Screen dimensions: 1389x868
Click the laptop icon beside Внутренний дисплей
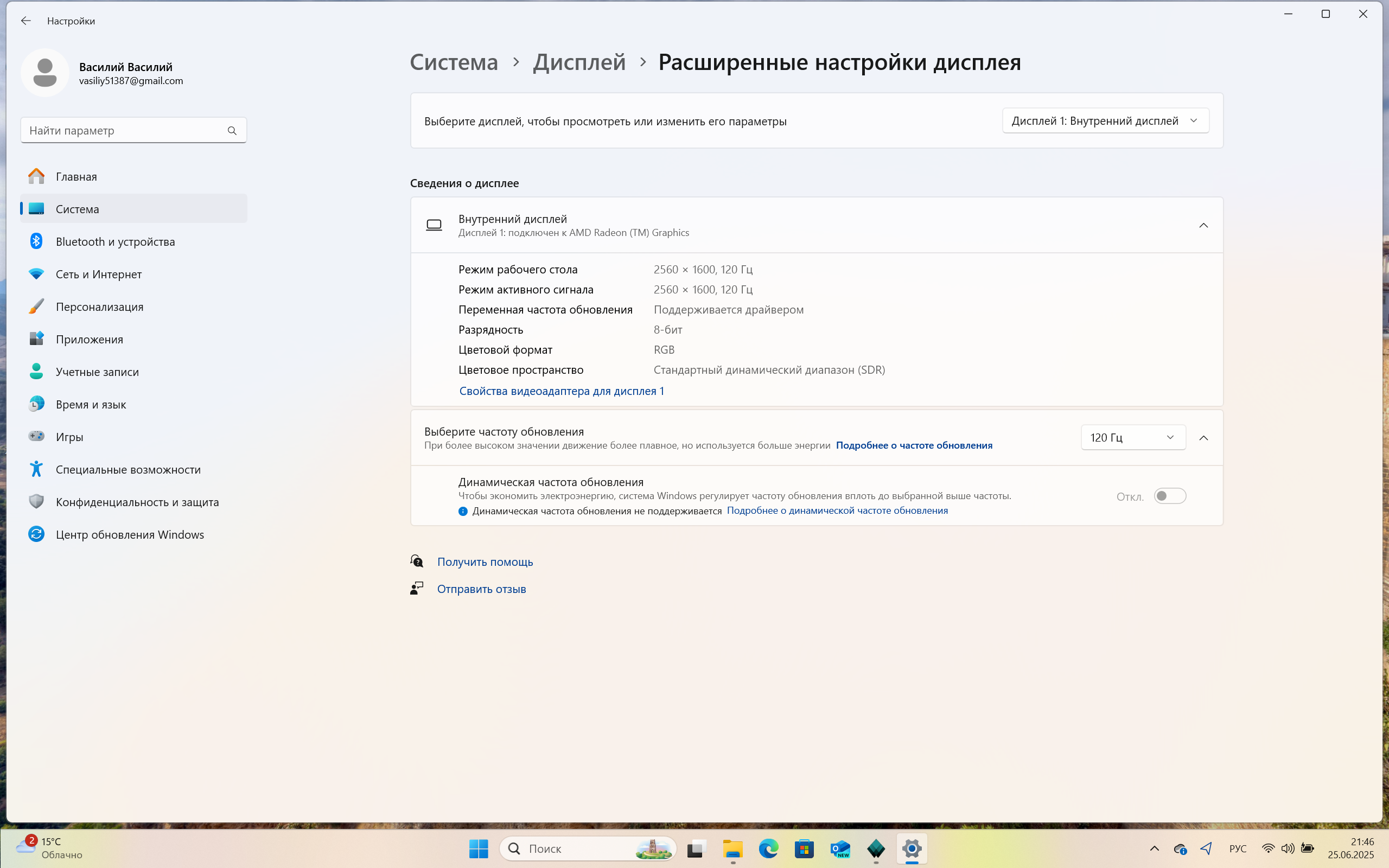tap(434, 225)
